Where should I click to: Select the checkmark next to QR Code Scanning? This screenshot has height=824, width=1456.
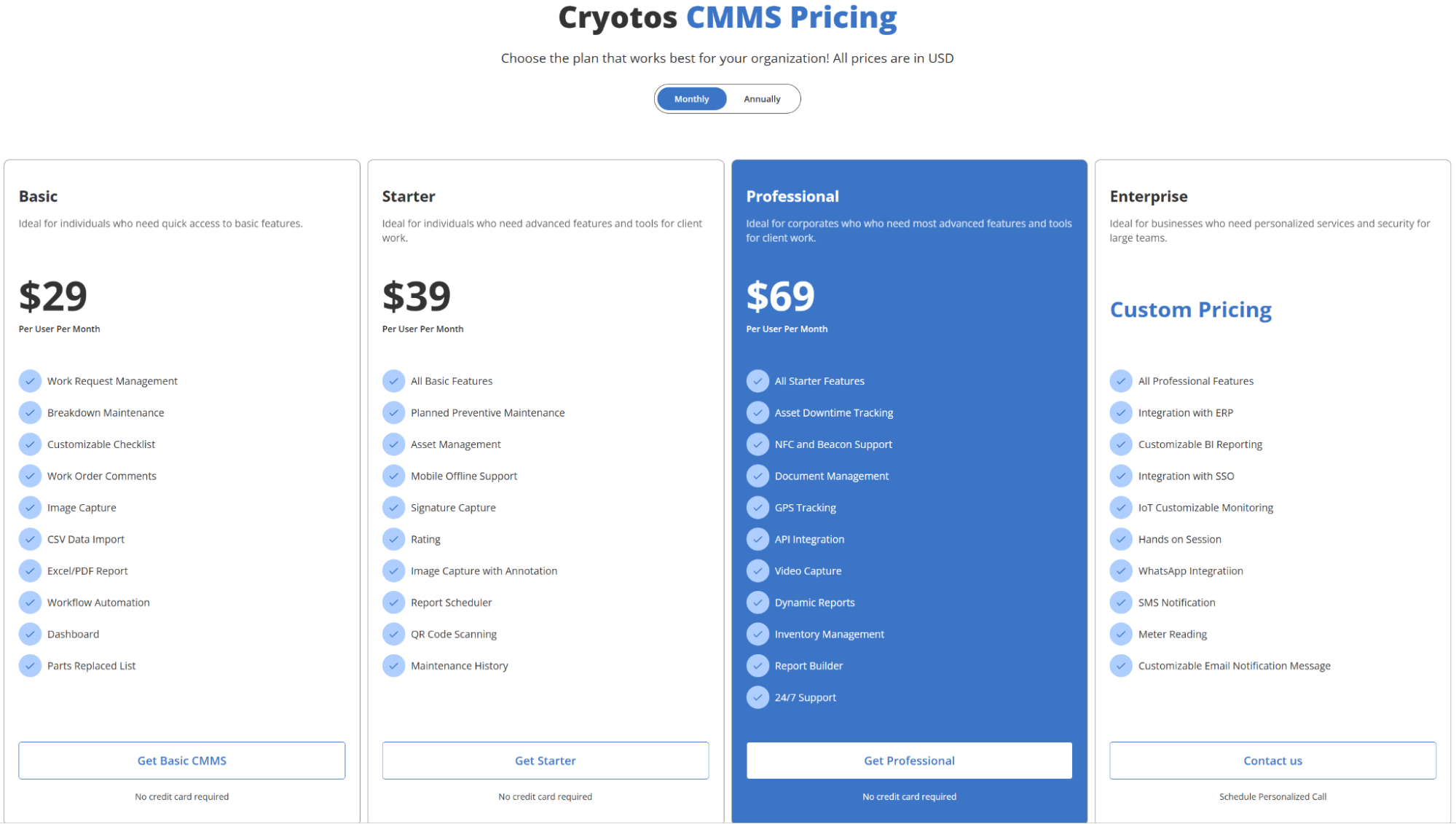point(394,634)
